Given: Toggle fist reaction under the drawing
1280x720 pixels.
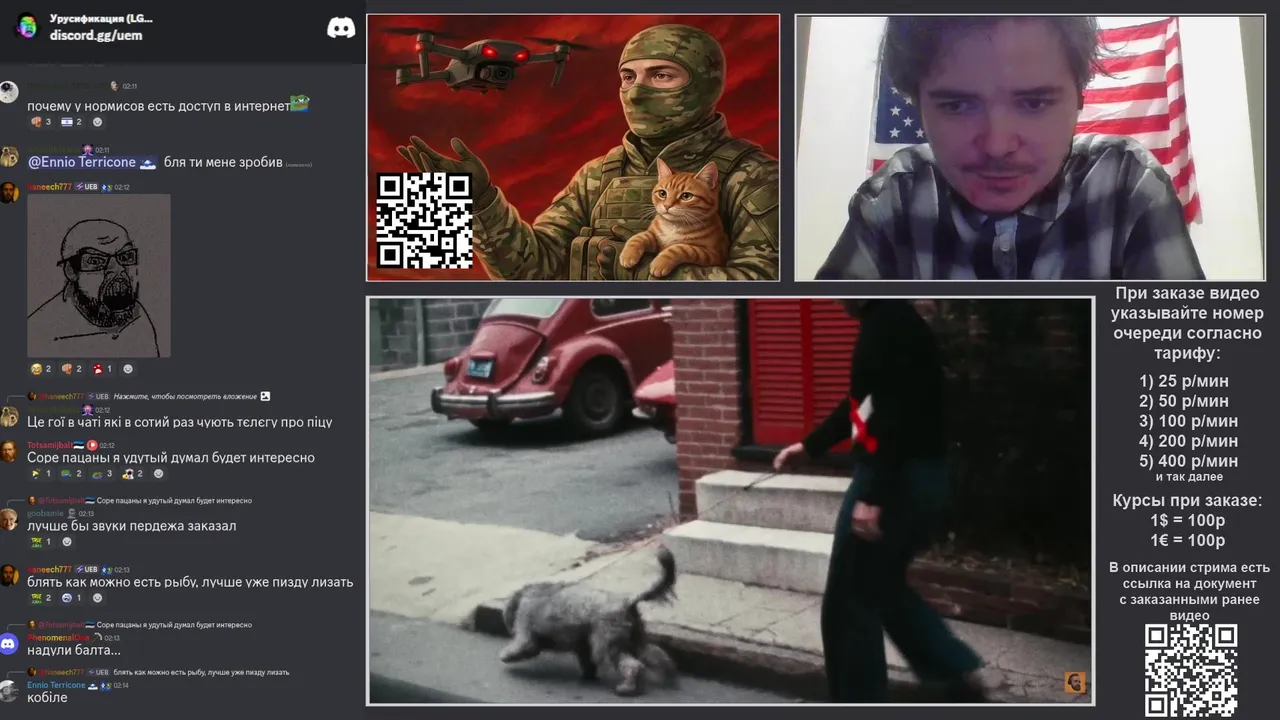Looking at the screenshot, I should 72,369.
